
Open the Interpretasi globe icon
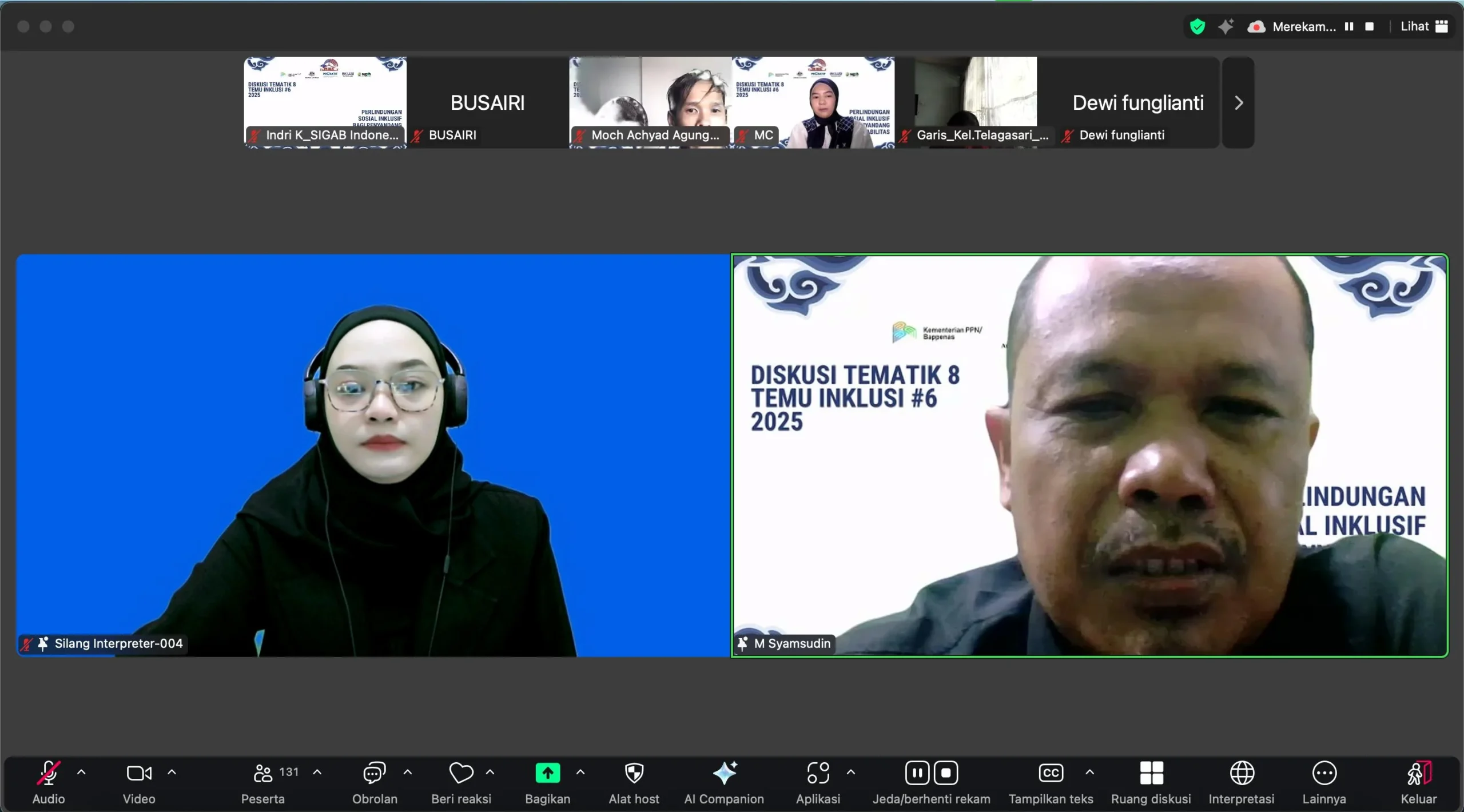(1242, 773)
